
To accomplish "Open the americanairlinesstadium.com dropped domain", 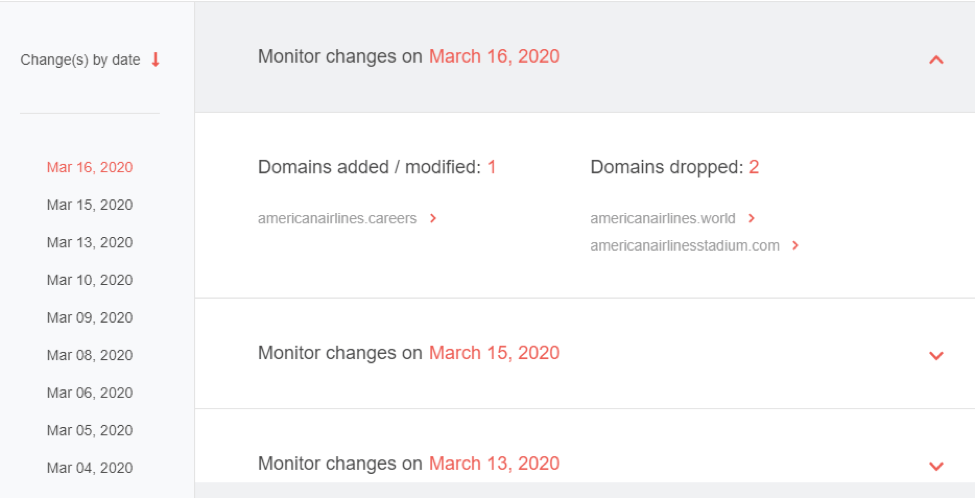I will 685,246.
